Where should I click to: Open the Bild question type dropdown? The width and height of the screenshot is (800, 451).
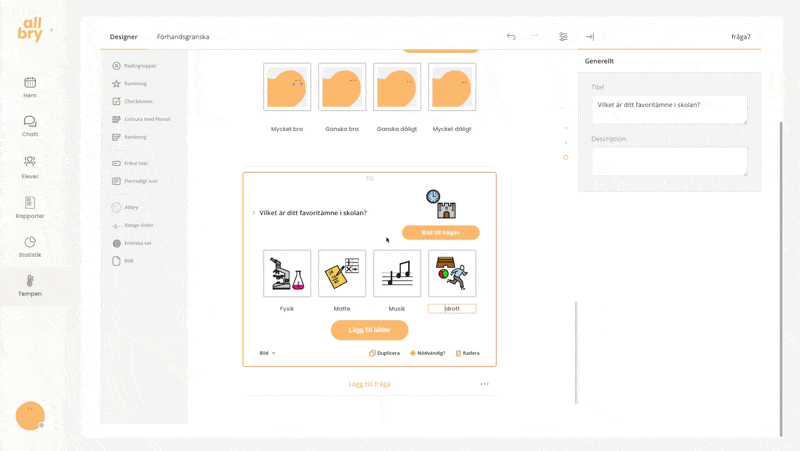tap(267, 353)
